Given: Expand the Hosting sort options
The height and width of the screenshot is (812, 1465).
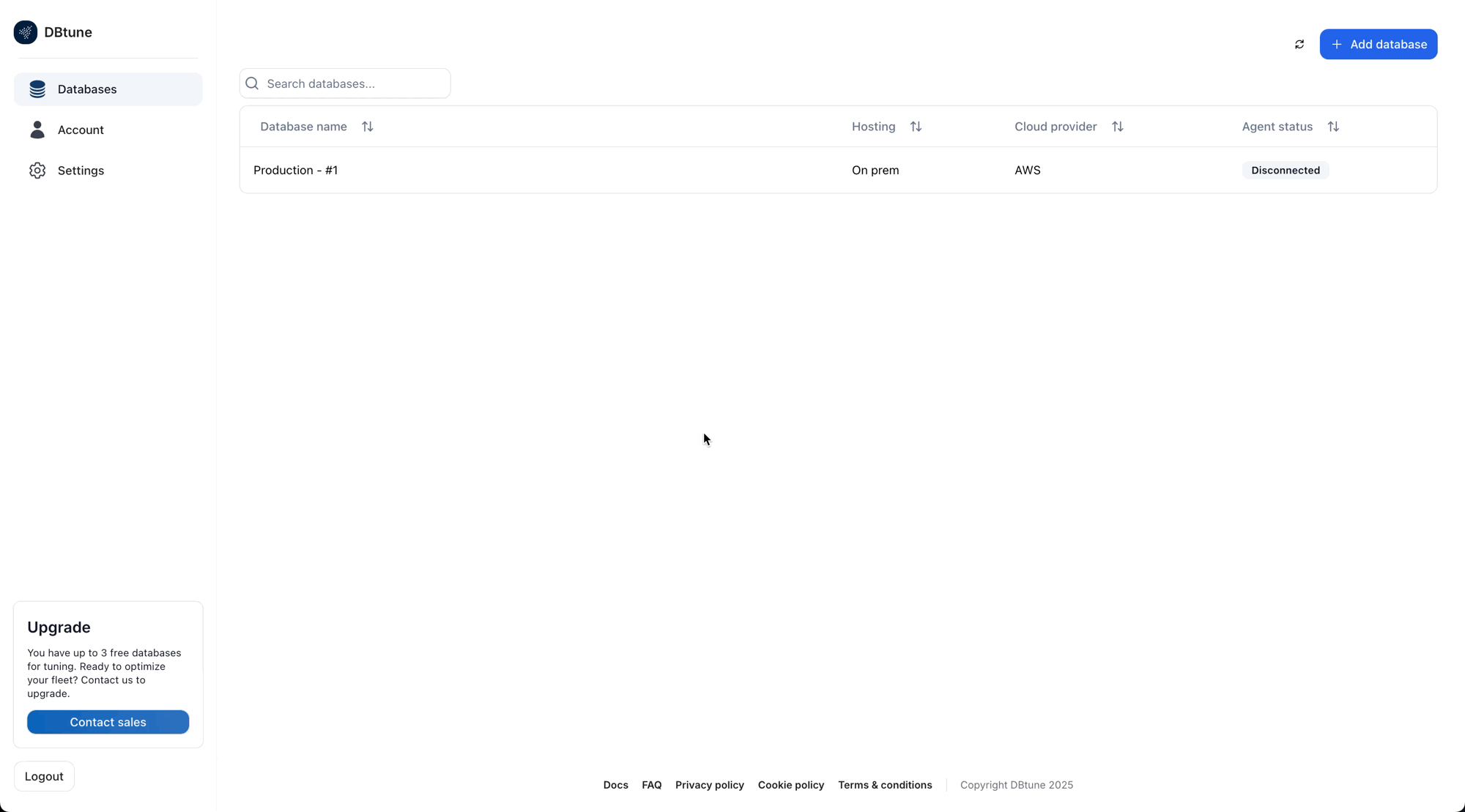Looking at the screenshot, I should pos(916,126).
